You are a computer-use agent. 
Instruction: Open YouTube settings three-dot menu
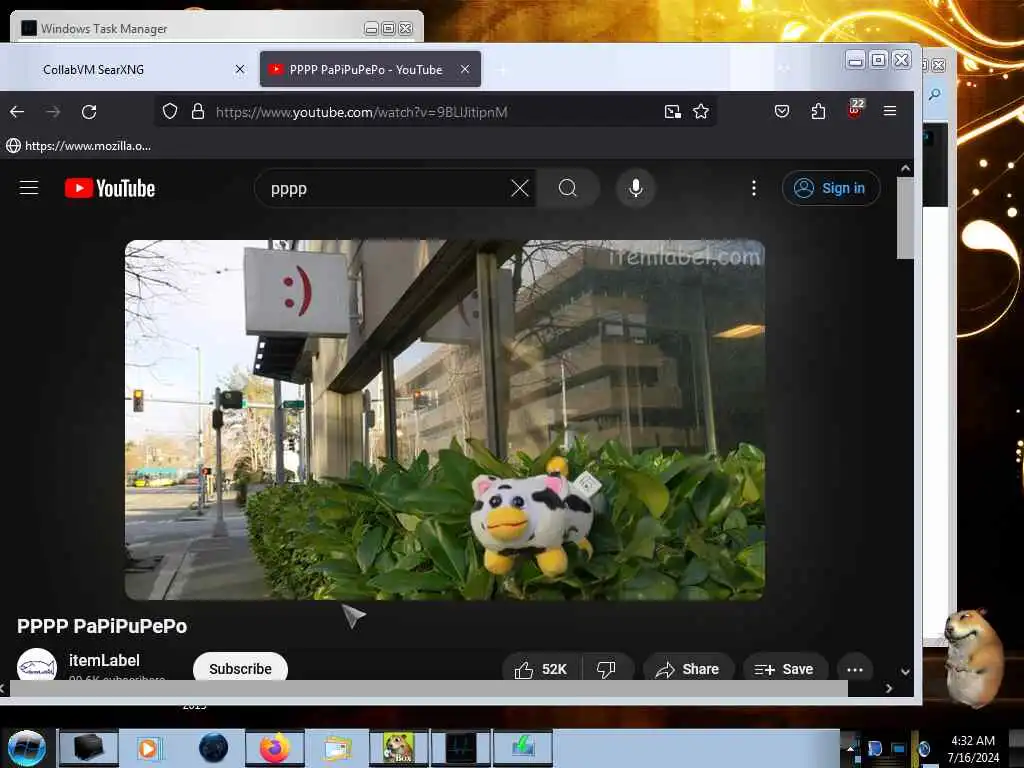754,189
